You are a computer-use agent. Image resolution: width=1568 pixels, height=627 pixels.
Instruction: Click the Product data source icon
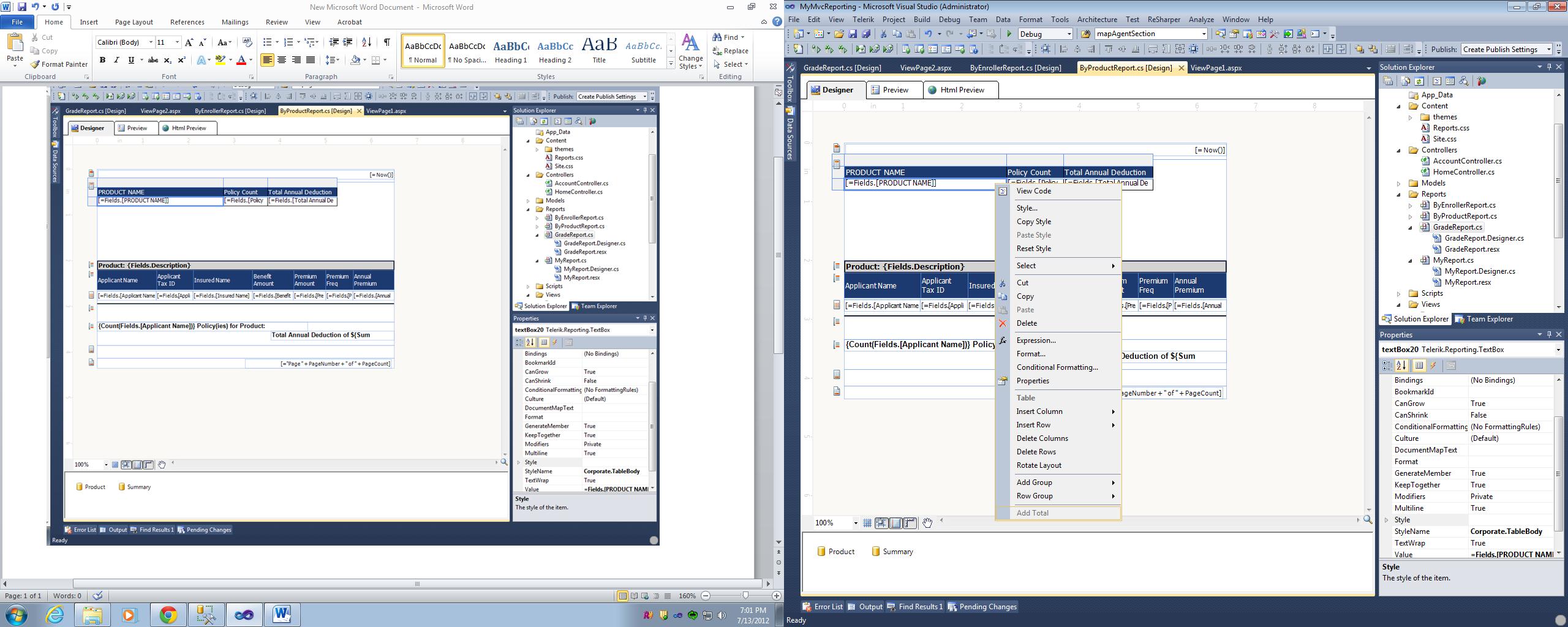[820, 552]
